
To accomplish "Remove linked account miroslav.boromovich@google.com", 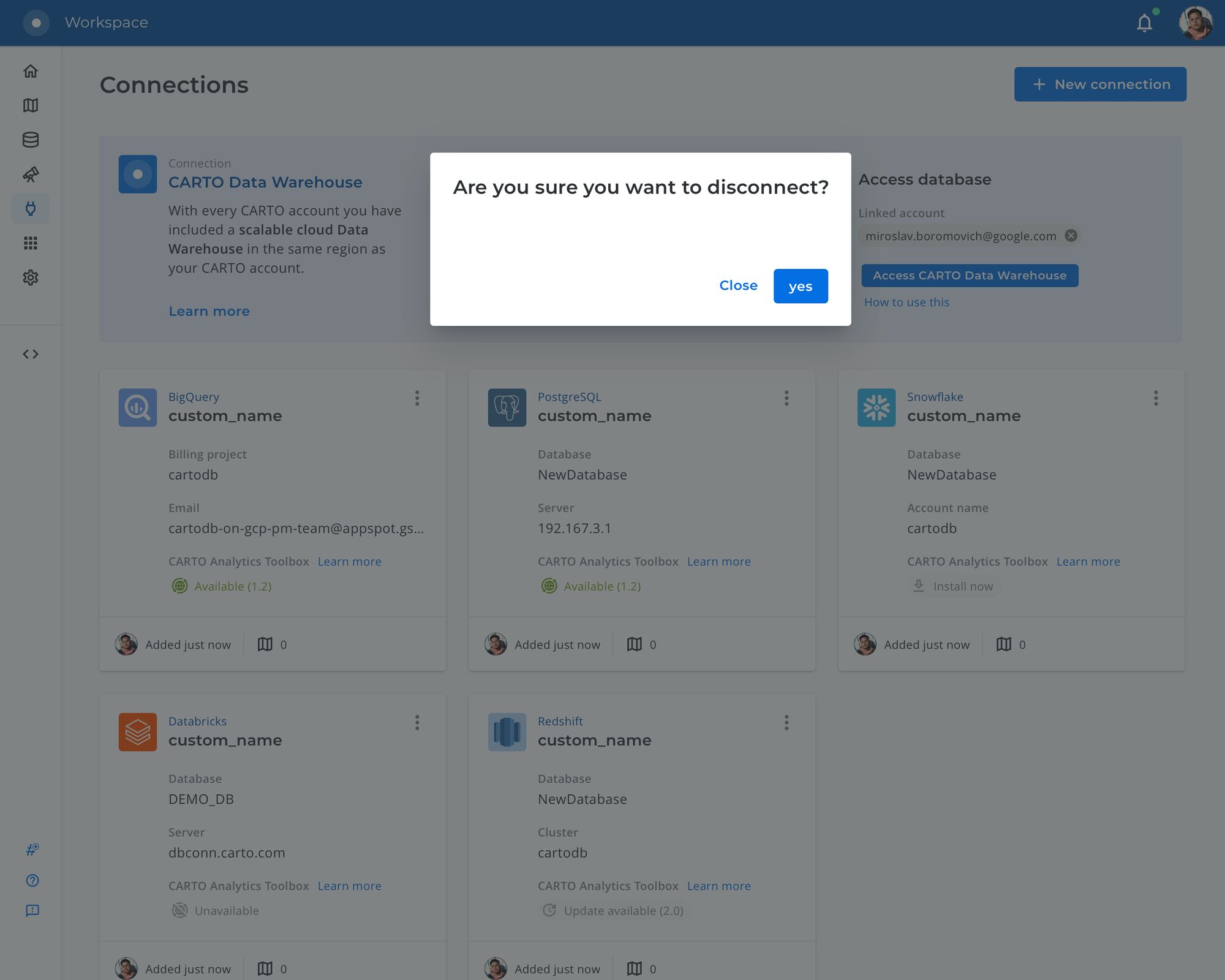I will [1071, 236].
